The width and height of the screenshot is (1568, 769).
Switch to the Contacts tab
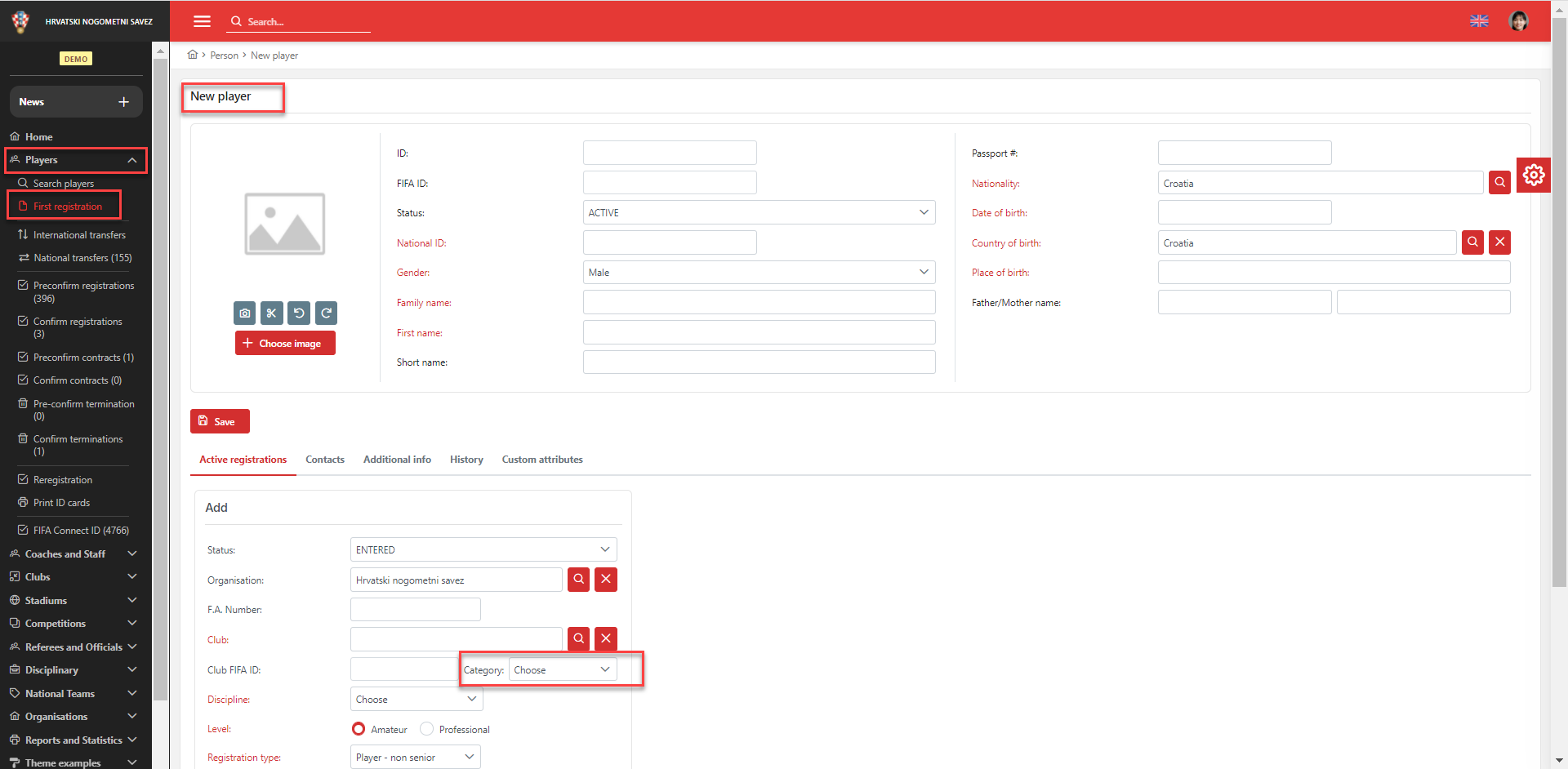(325, 460)
